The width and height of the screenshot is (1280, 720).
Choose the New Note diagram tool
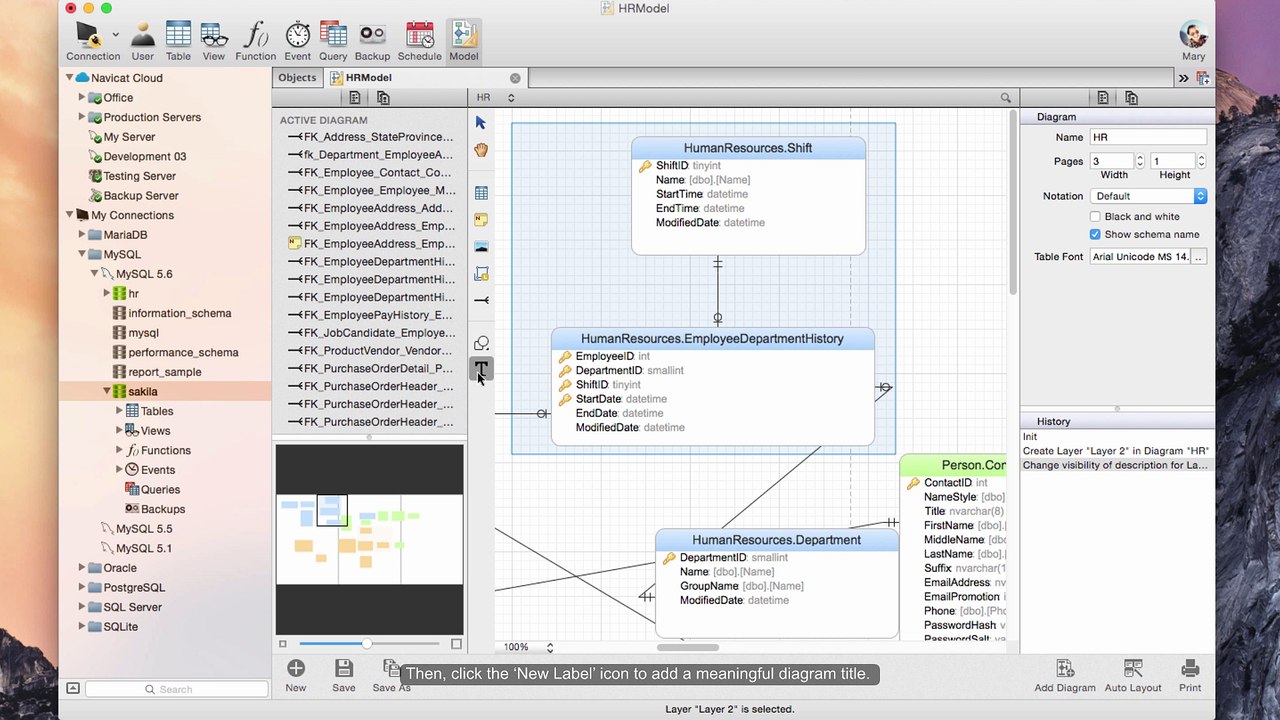[481, 220]
